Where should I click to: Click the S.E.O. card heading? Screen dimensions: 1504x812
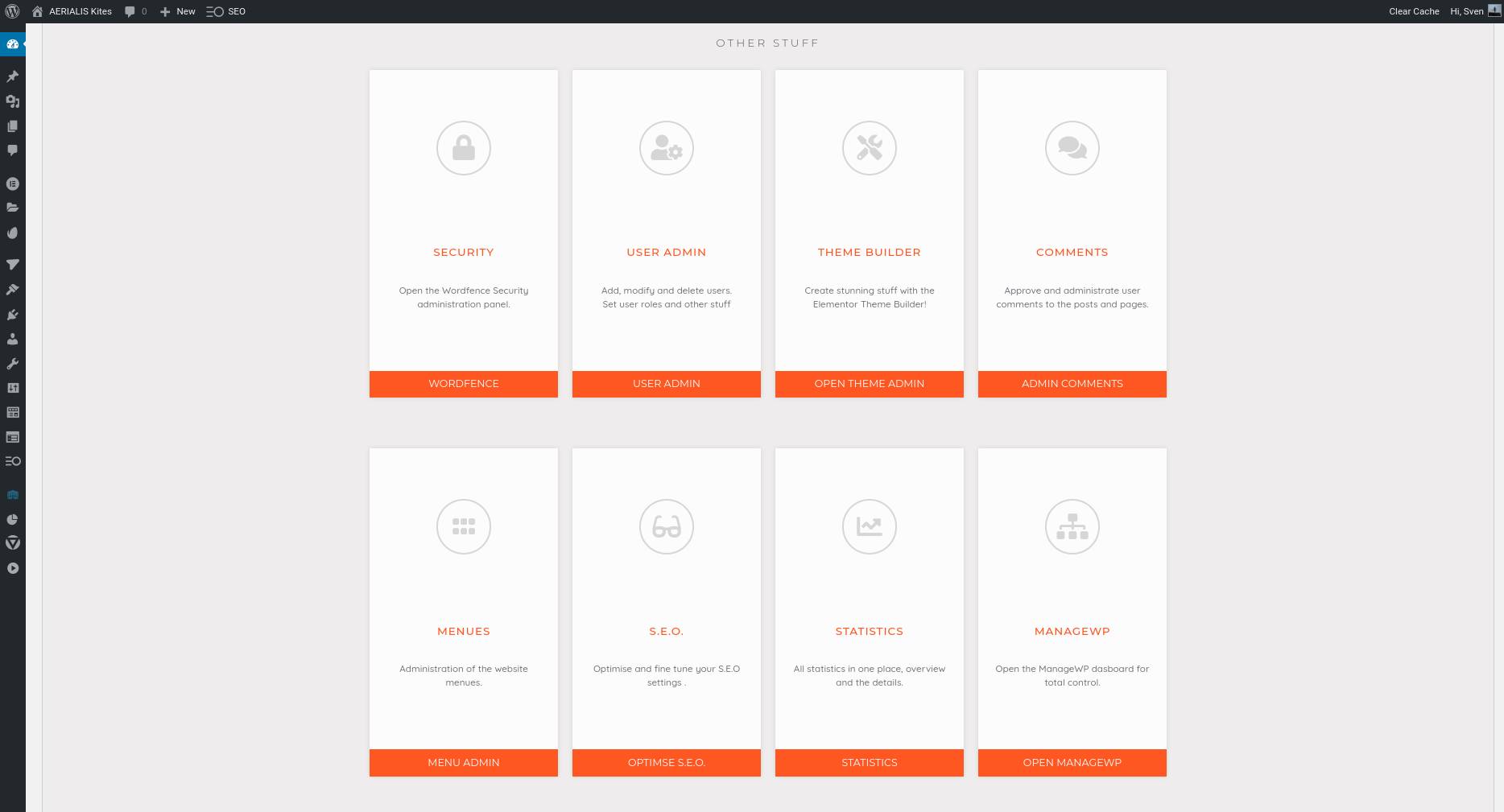pos(667,631)
